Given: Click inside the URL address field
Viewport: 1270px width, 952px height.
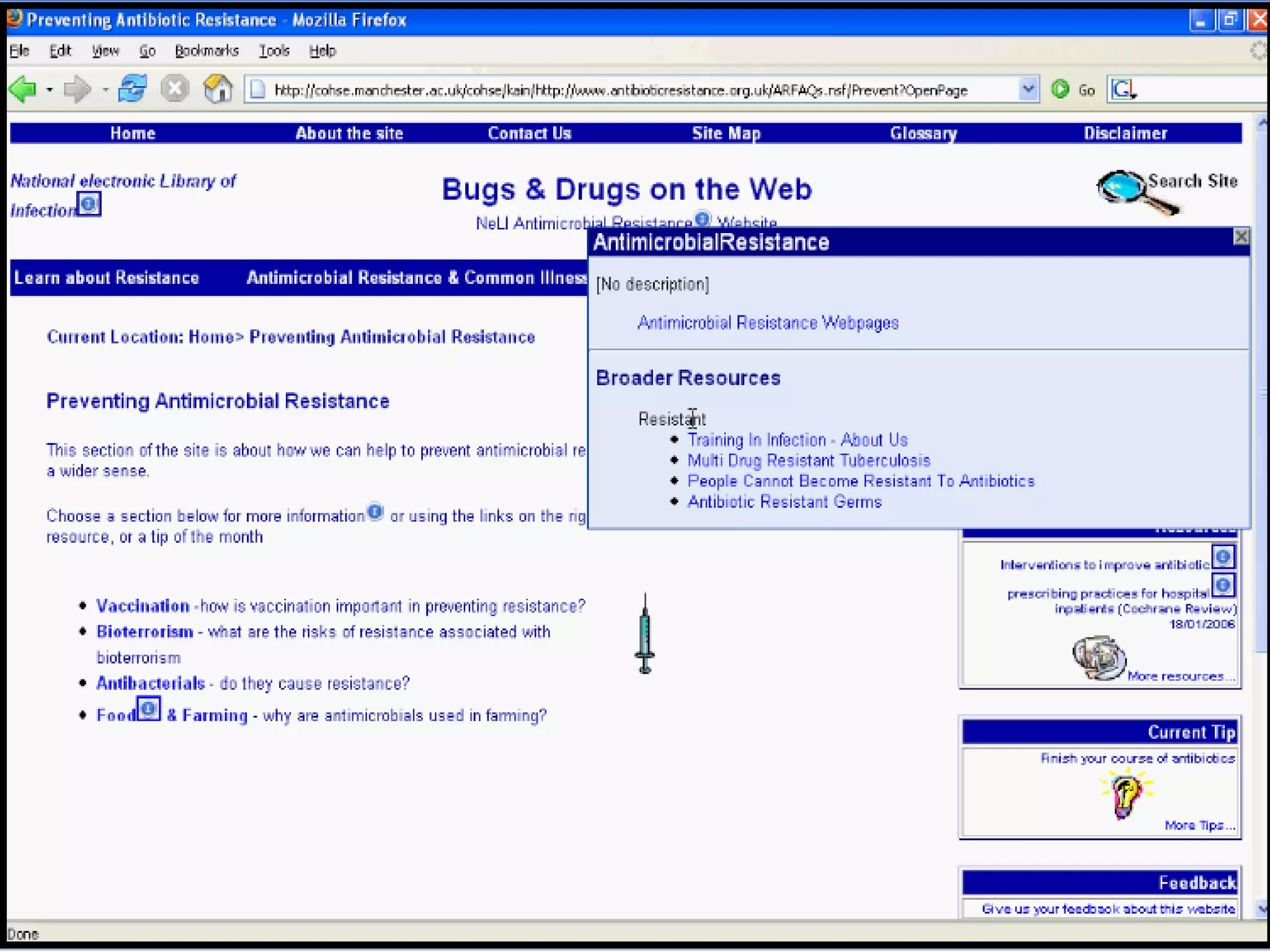Looking at the screenshot, I should click(620, 90).
